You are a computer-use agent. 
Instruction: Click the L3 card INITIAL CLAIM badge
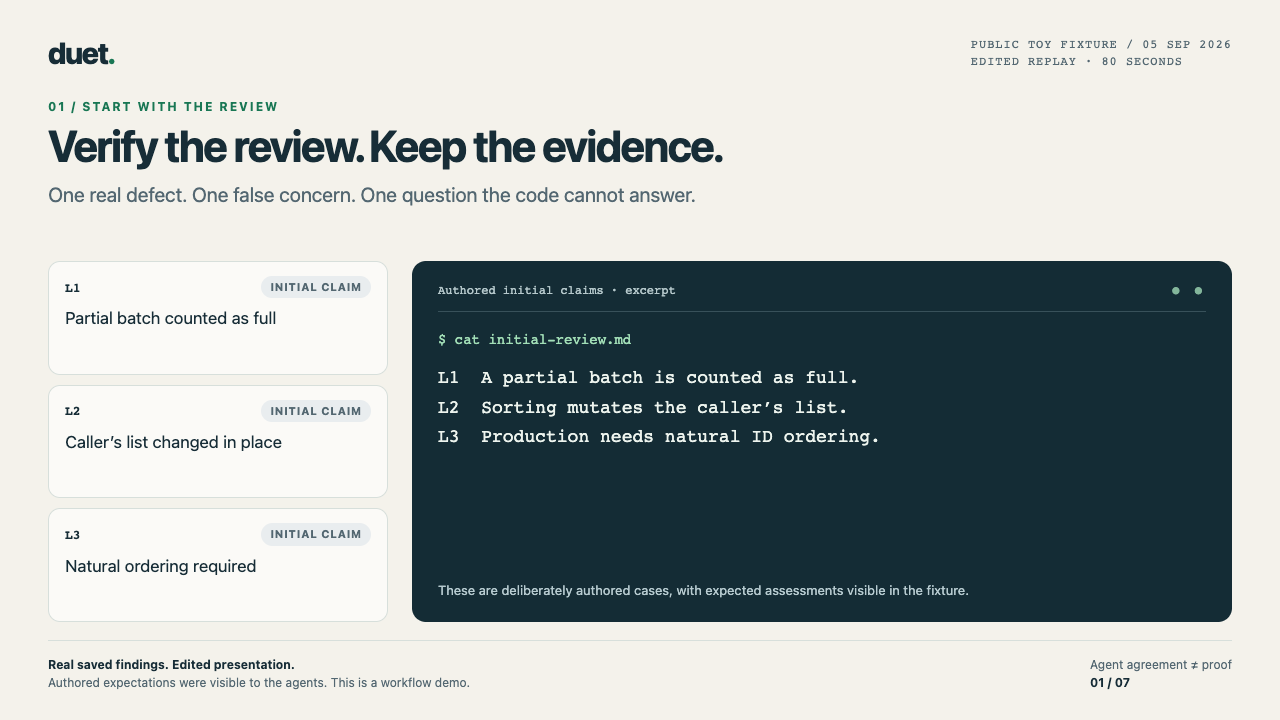pos(316,534)
